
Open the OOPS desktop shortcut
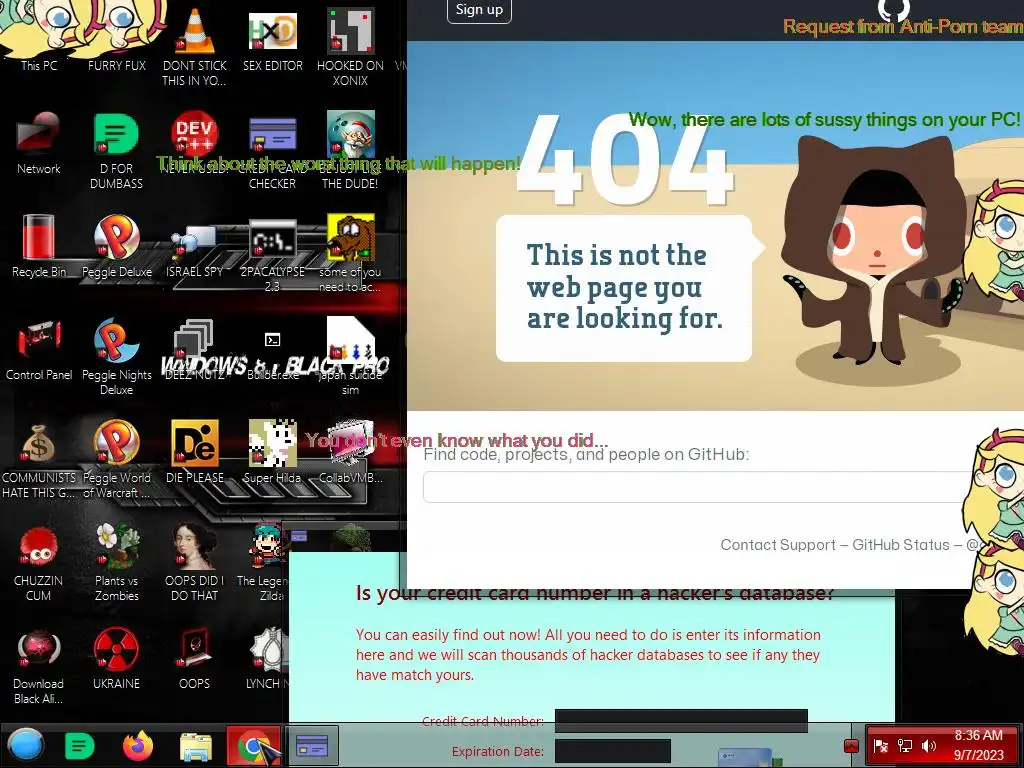point(195,658)
